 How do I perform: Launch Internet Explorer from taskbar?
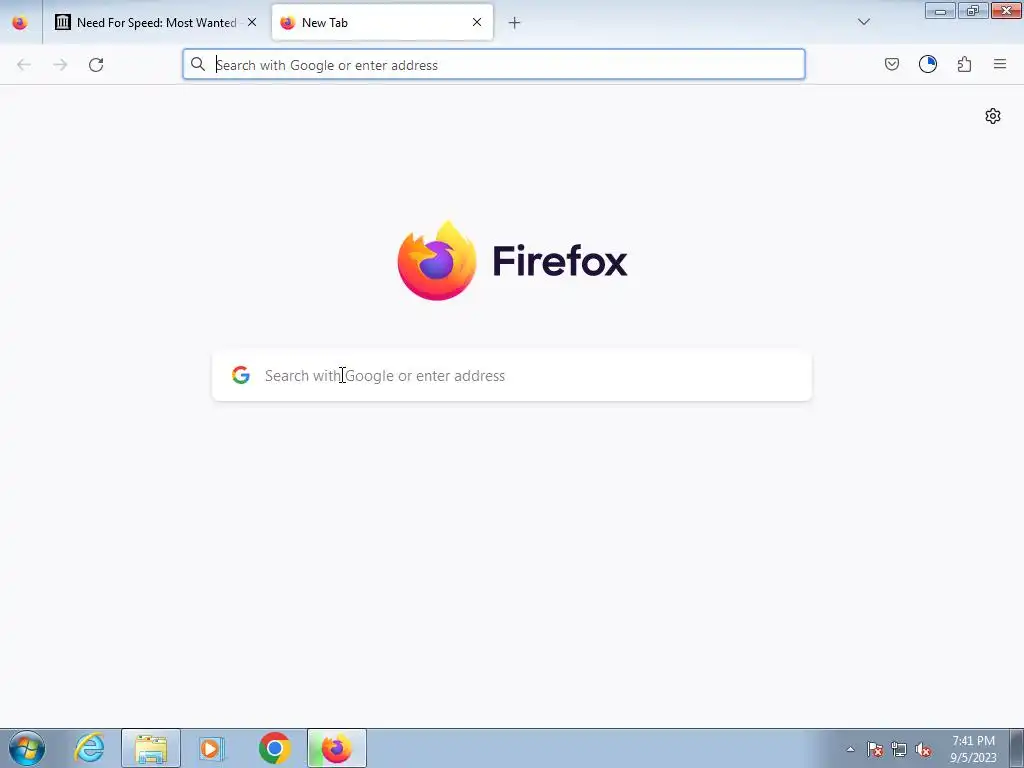89,748
